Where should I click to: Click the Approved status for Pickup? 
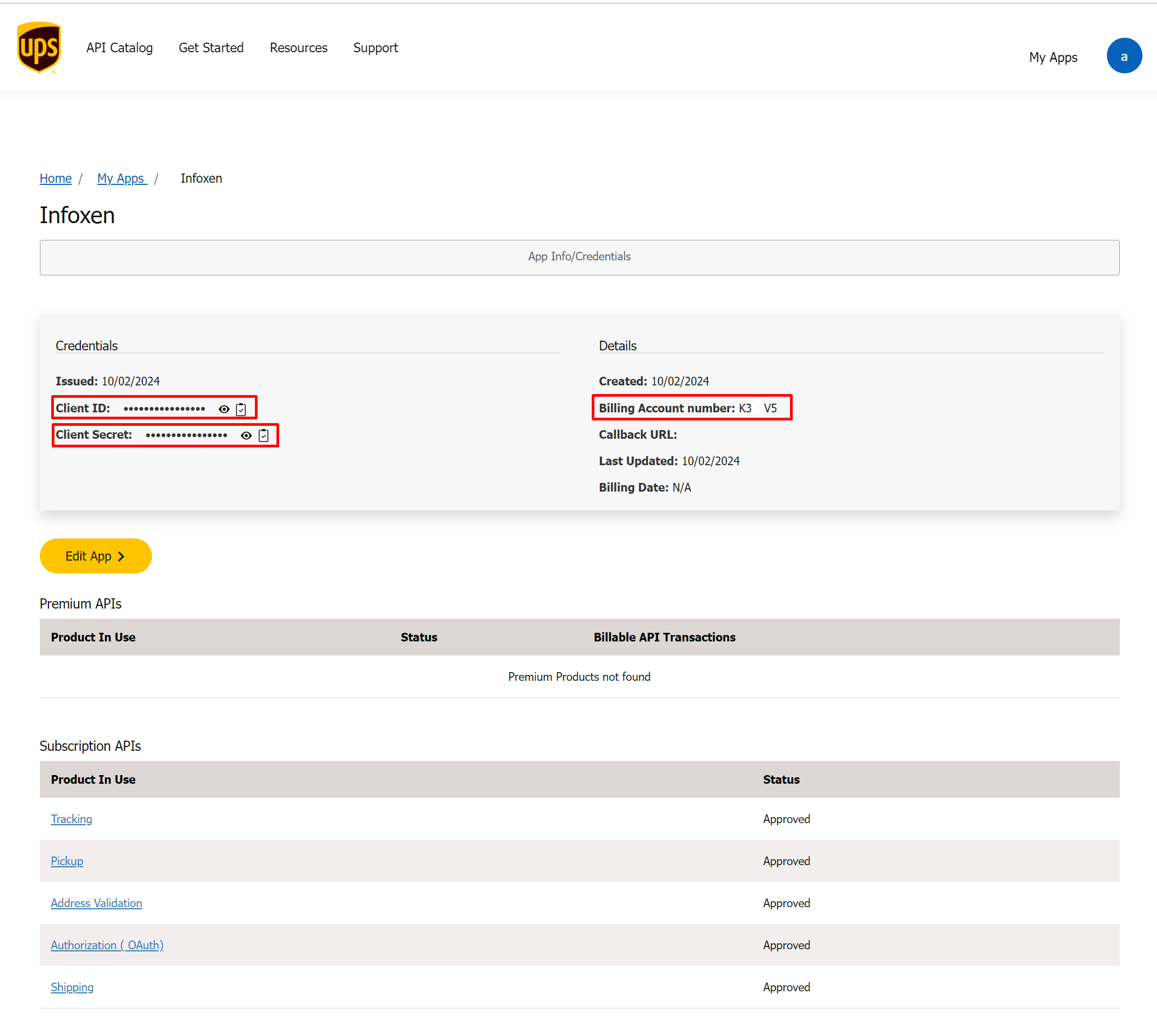[x=786, y=861]
